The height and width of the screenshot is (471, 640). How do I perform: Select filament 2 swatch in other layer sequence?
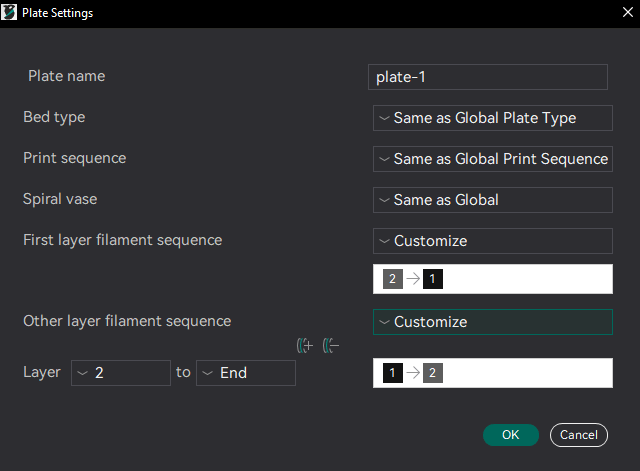click(432, 373)
